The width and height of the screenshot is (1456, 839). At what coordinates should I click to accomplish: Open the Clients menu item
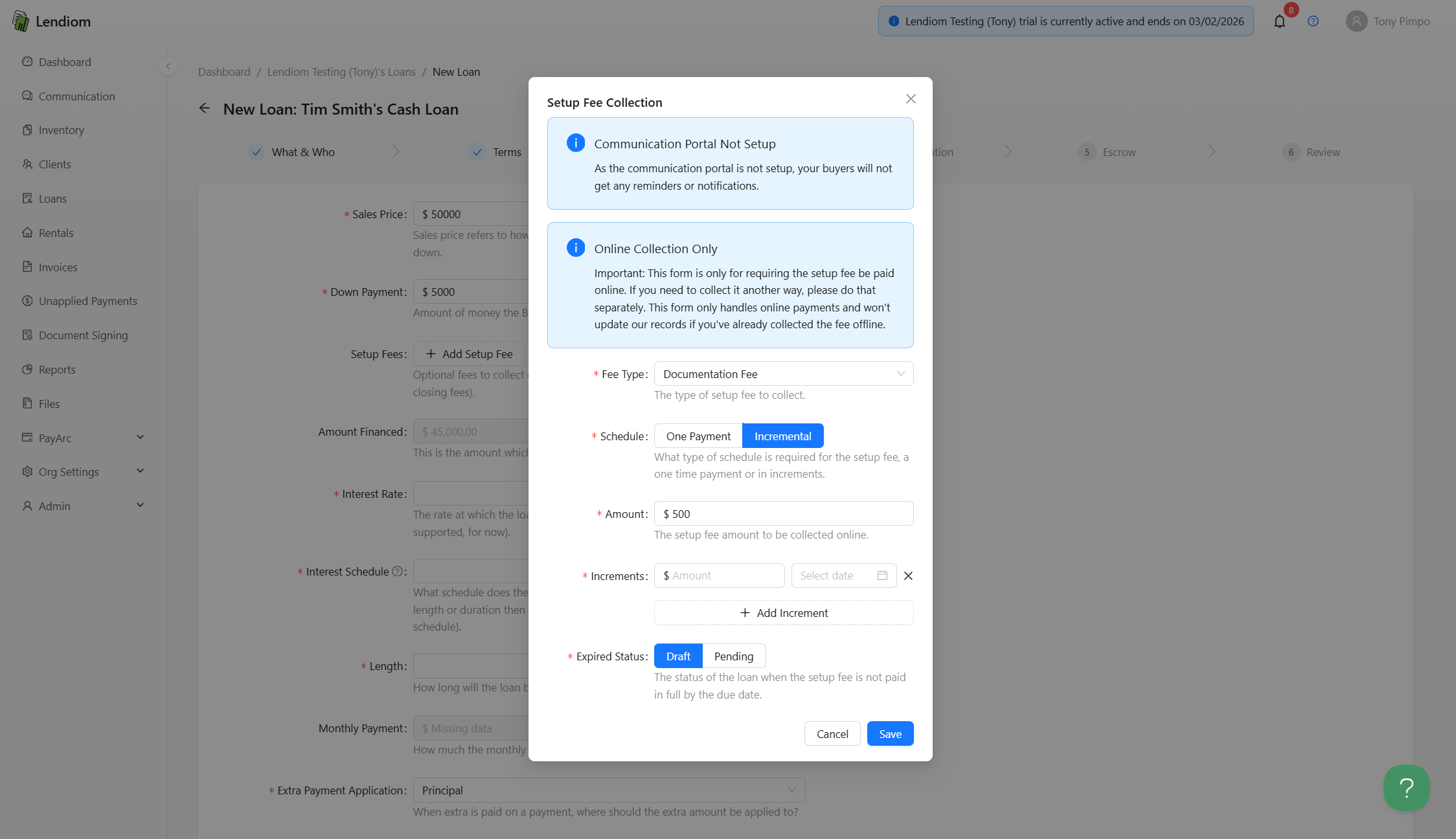[84, 164]
